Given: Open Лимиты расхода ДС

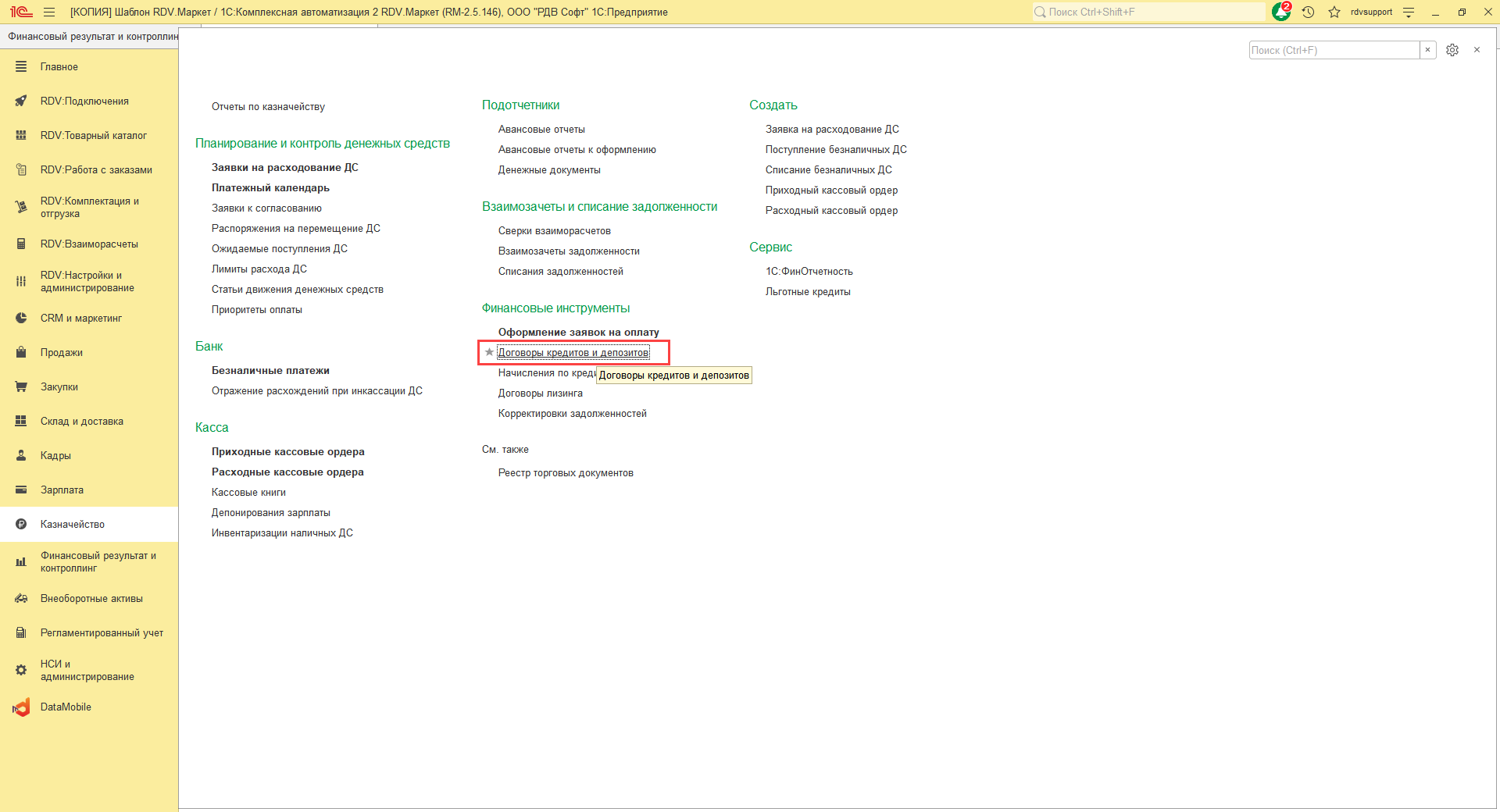Looking at the screenshot, I should pyautogui.click(x=259, y=269).
